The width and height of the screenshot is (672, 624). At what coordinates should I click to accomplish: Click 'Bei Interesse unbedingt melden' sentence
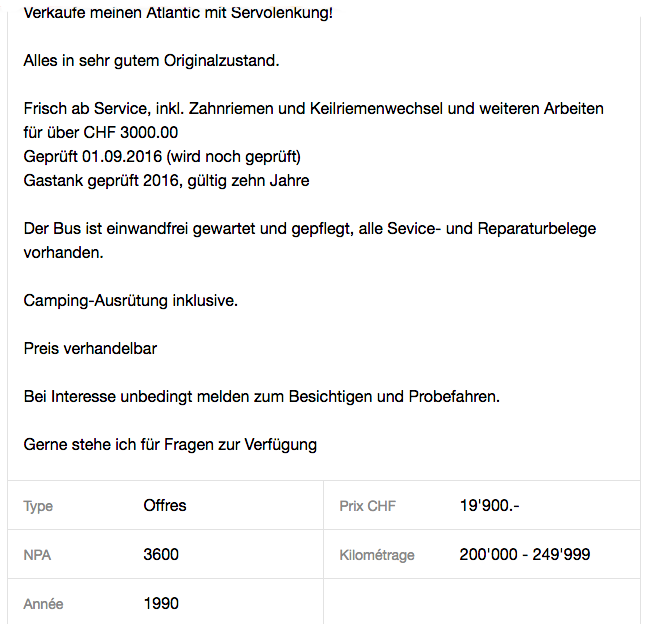(x=261, y=396)
